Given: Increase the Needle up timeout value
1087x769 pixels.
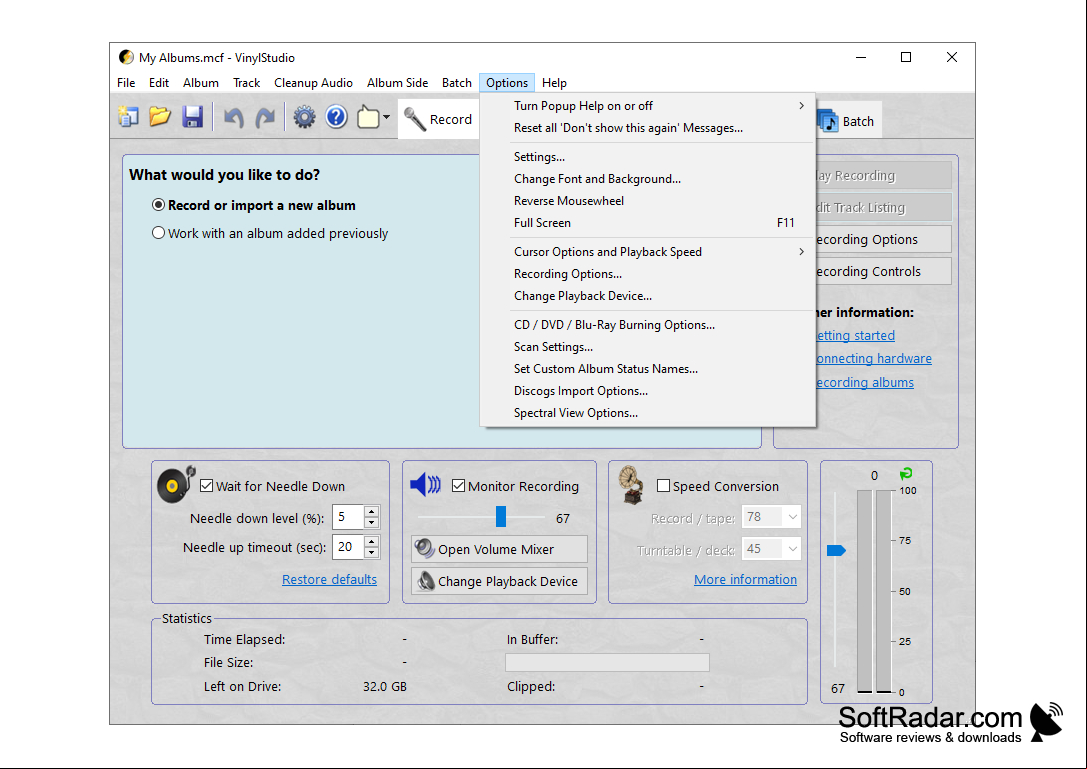Looking at the screenshot, I should pos(372,541).
